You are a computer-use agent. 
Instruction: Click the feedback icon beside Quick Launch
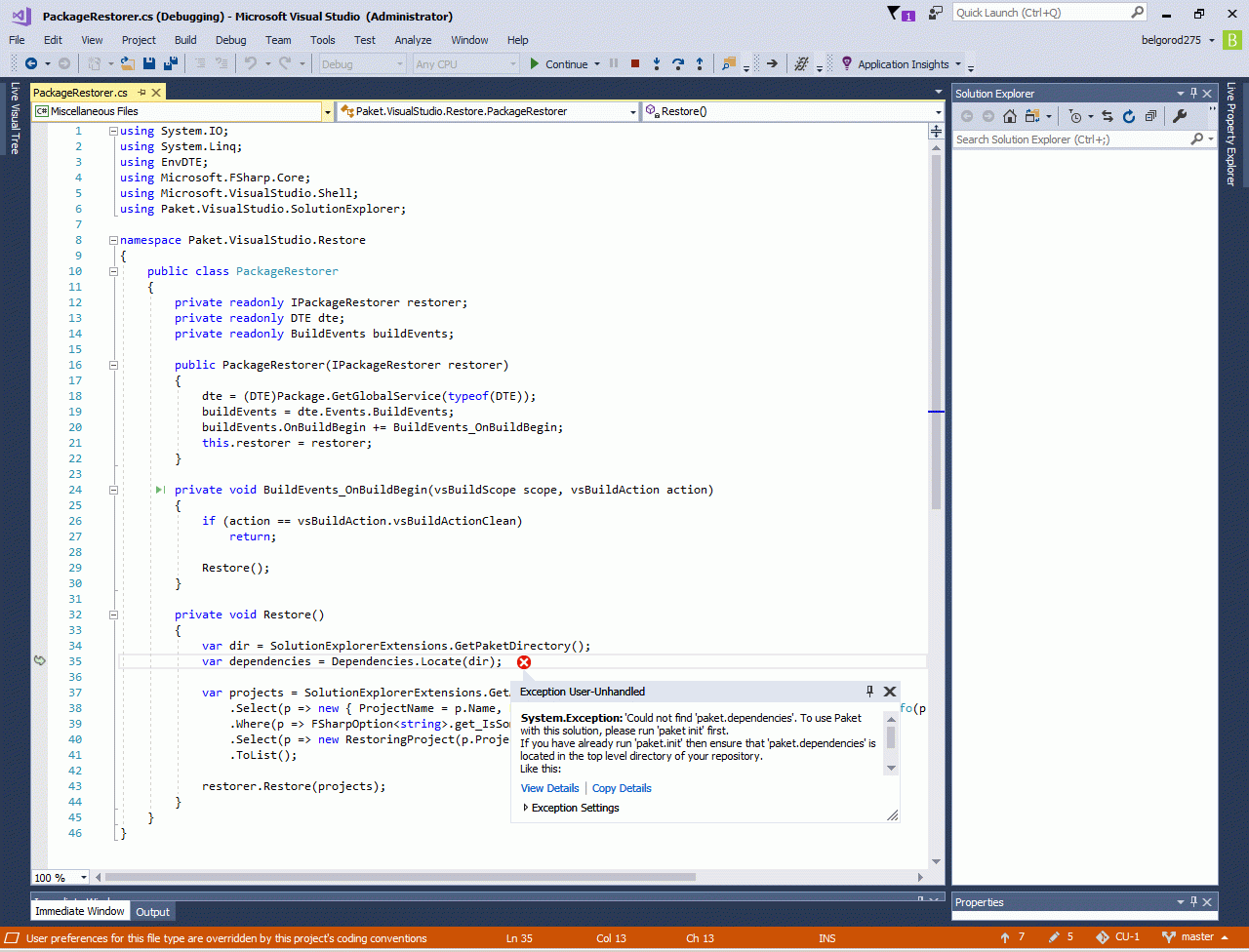click(x=935, y=13)
